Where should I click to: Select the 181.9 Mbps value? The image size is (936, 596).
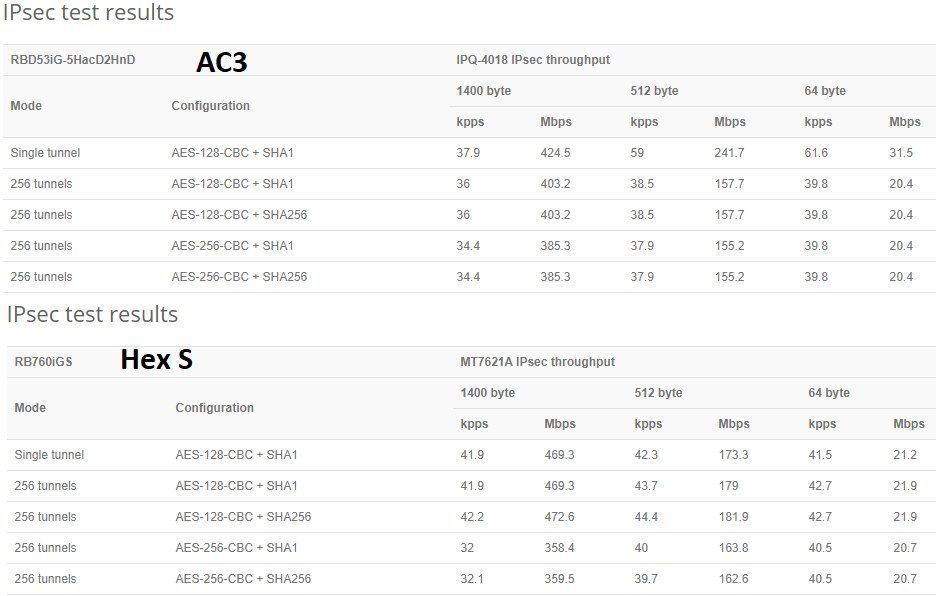[x=734, y=517]
